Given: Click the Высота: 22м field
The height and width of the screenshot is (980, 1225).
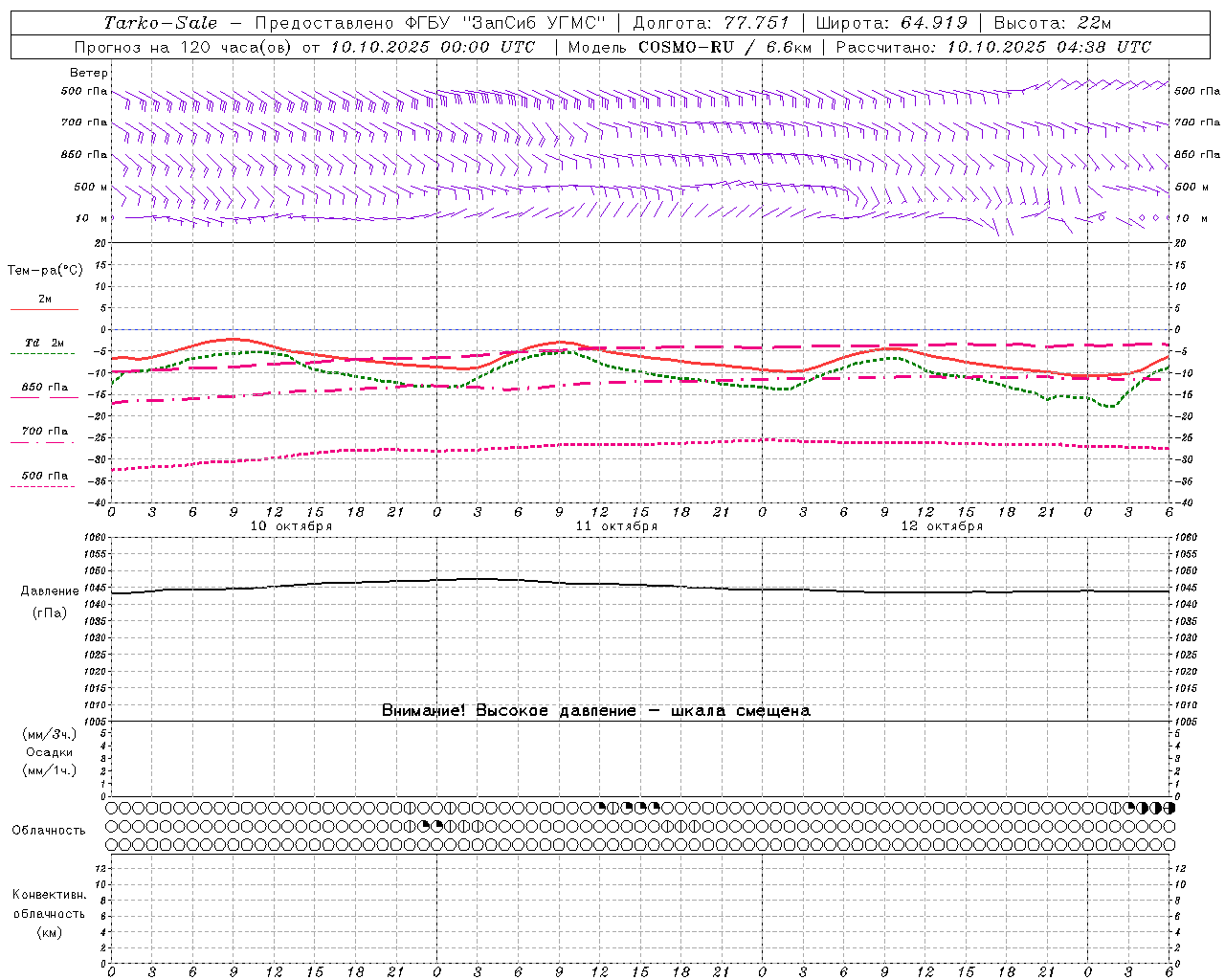Looking at the screenshot, I should point(1053,23).
